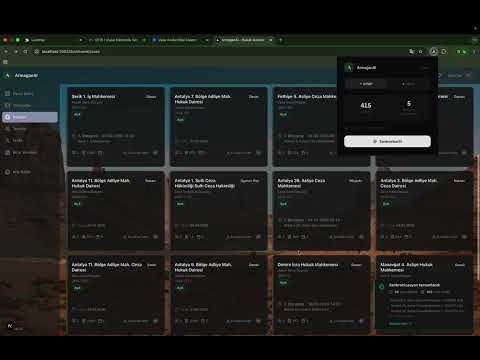Image resolution: width=480 pixels, height=360 pixels.
Task: Click round footer icon on Antalya 7. Bölge card
Action: [258, 153]
